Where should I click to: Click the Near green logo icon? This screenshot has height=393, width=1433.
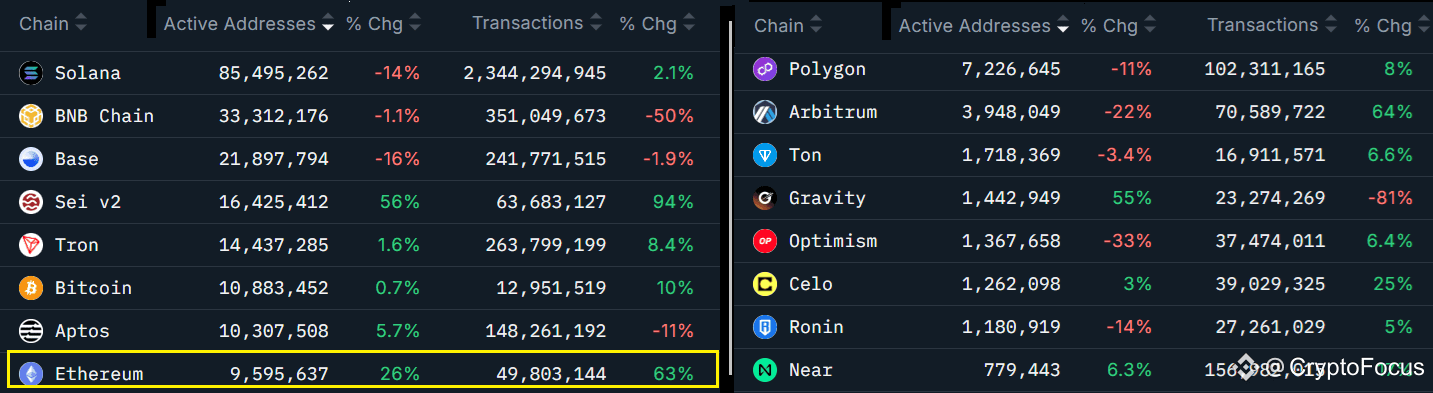[x=765, y=370]
